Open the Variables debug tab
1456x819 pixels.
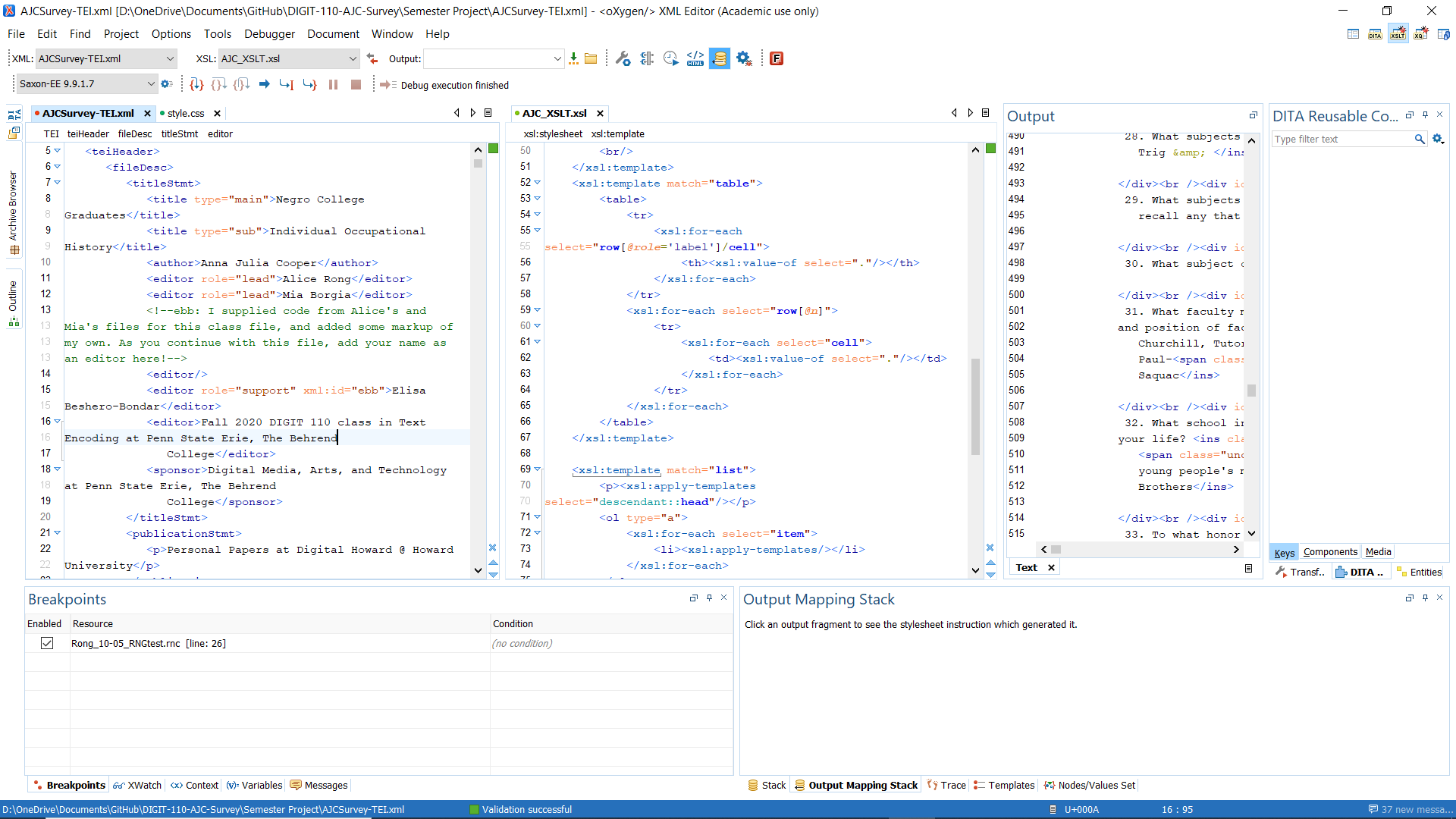(255, 785)
